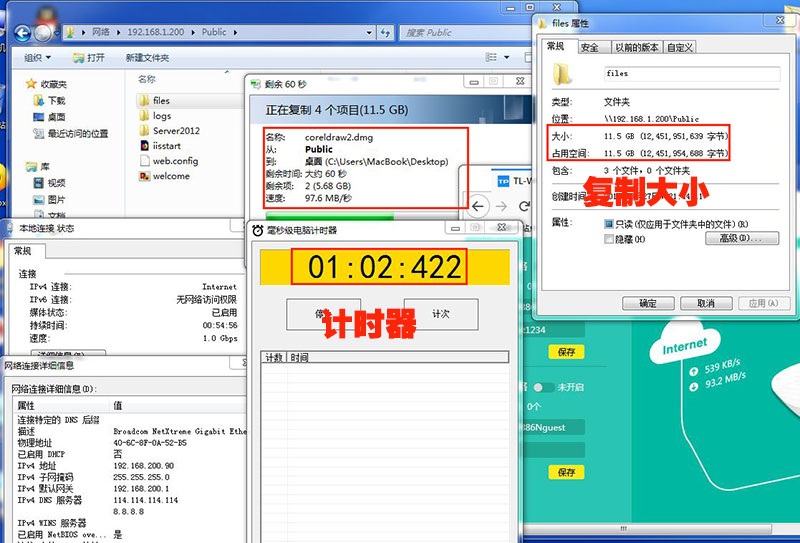Click the 计数 column header in timer
This screenshot has height=543, width=800.
(x=274, y=357)
